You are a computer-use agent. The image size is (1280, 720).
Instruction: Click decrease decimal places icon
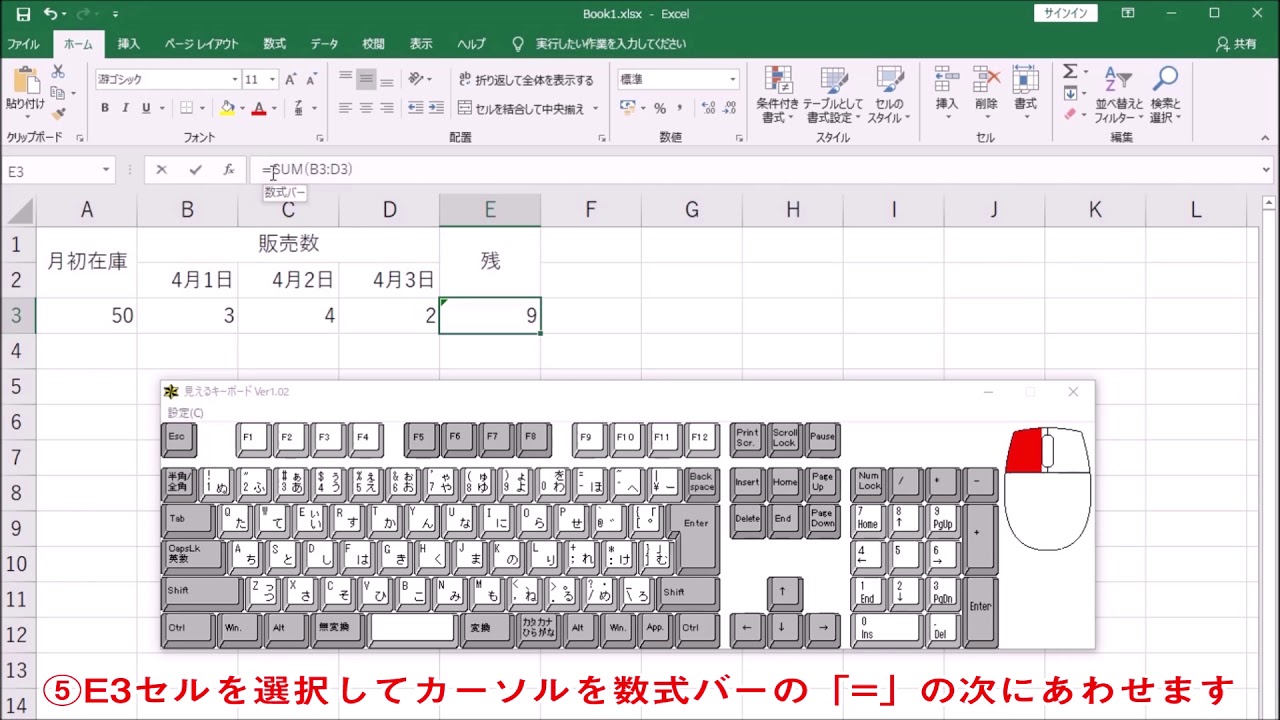tap(730, 108)
